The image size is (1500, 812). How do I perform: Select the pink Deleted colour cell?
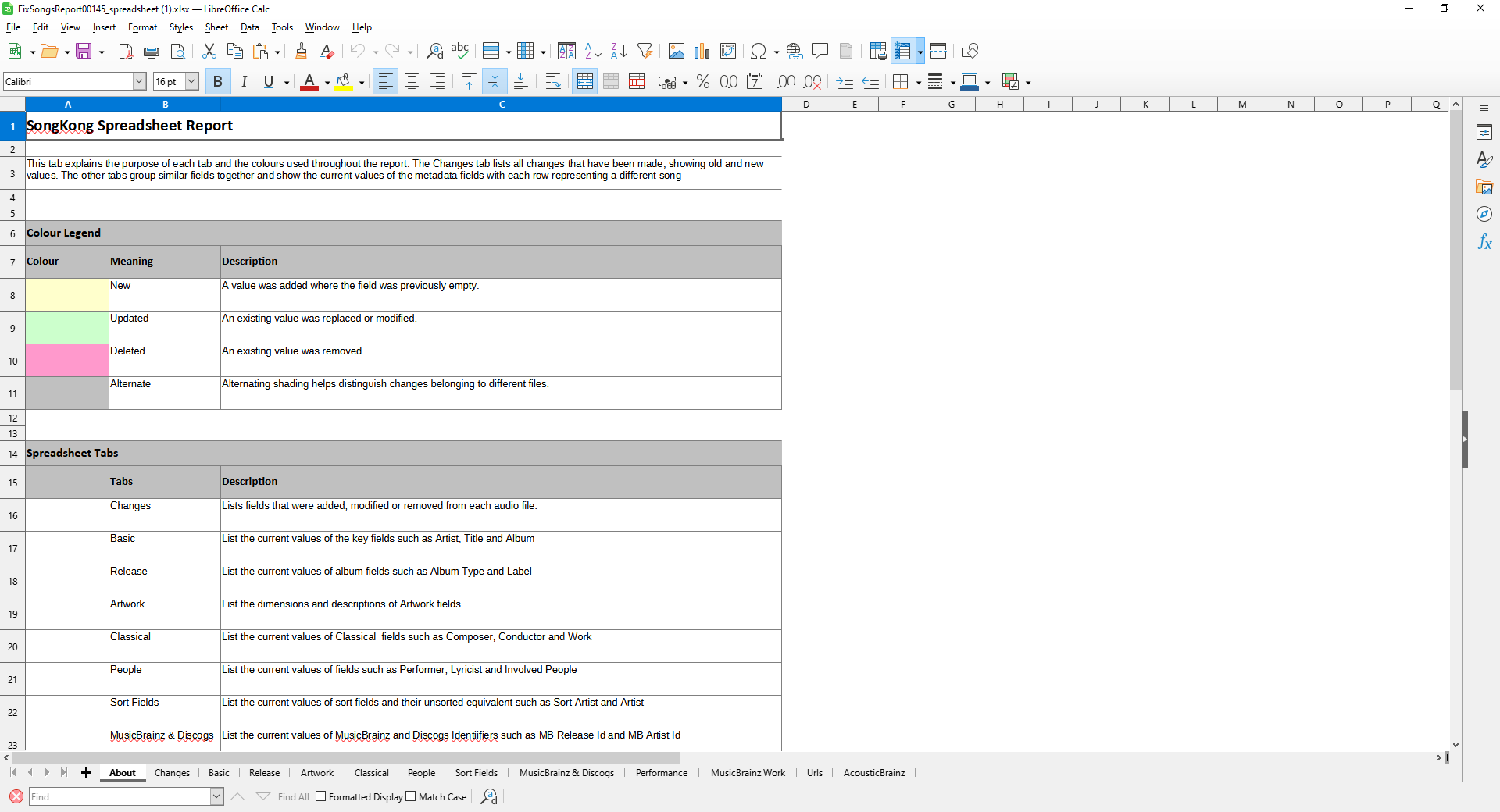pos(67,361)
